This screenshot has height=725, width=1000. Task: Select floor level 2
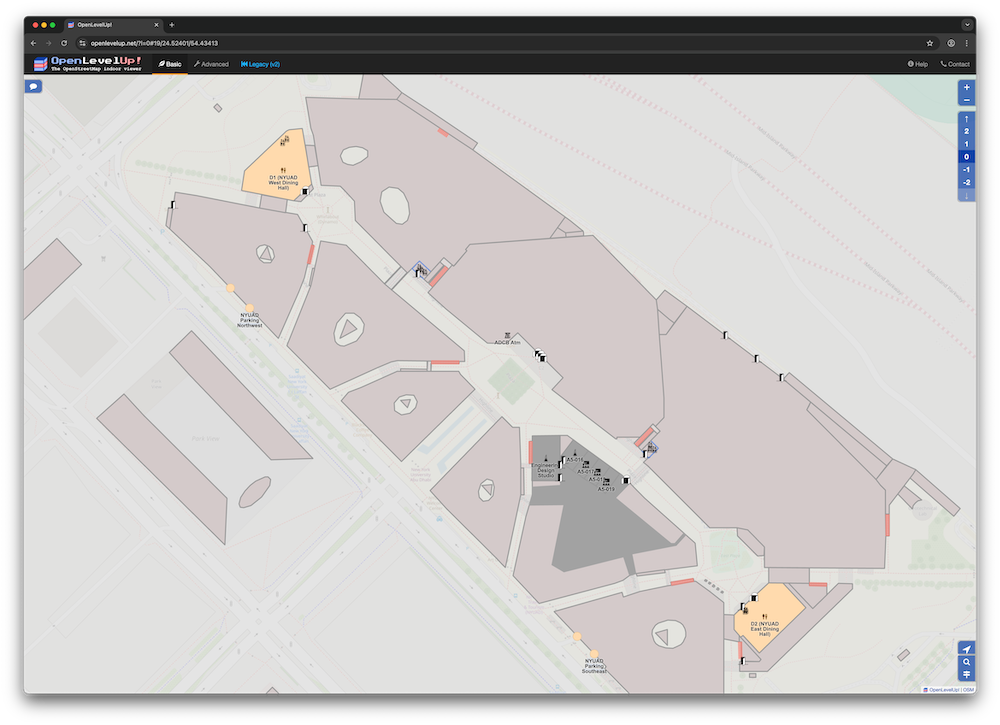pos(966,131)
